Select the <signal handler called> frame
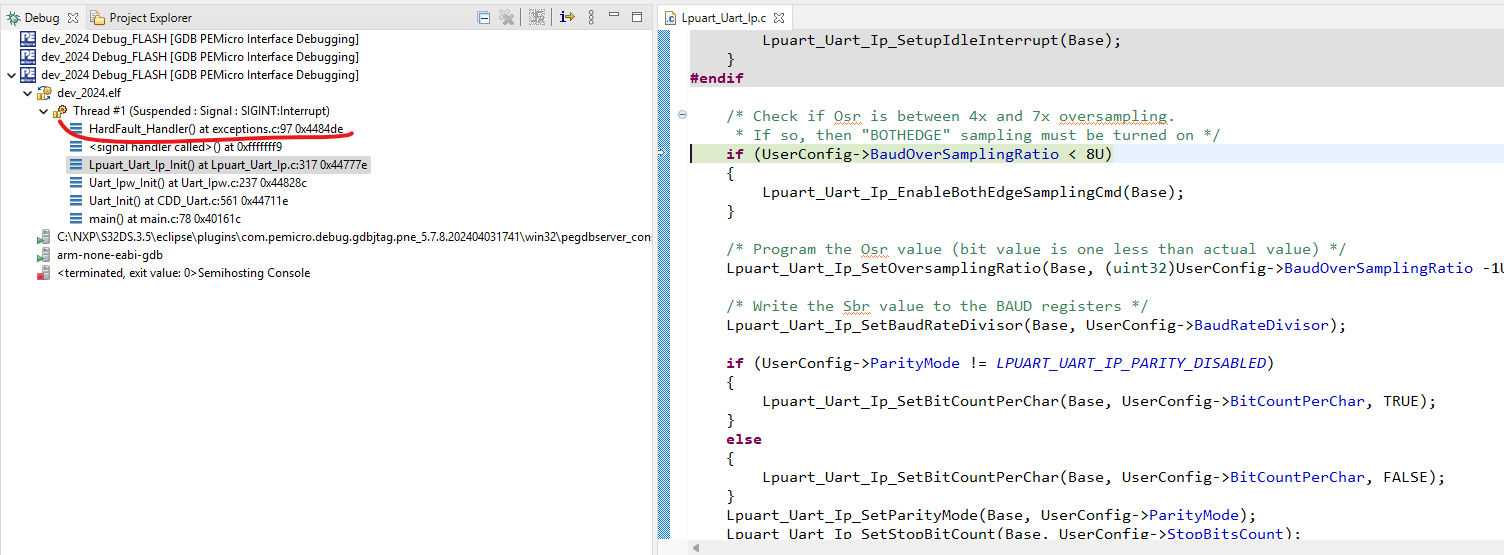The image size is (1504, 555). click(185, 147)
